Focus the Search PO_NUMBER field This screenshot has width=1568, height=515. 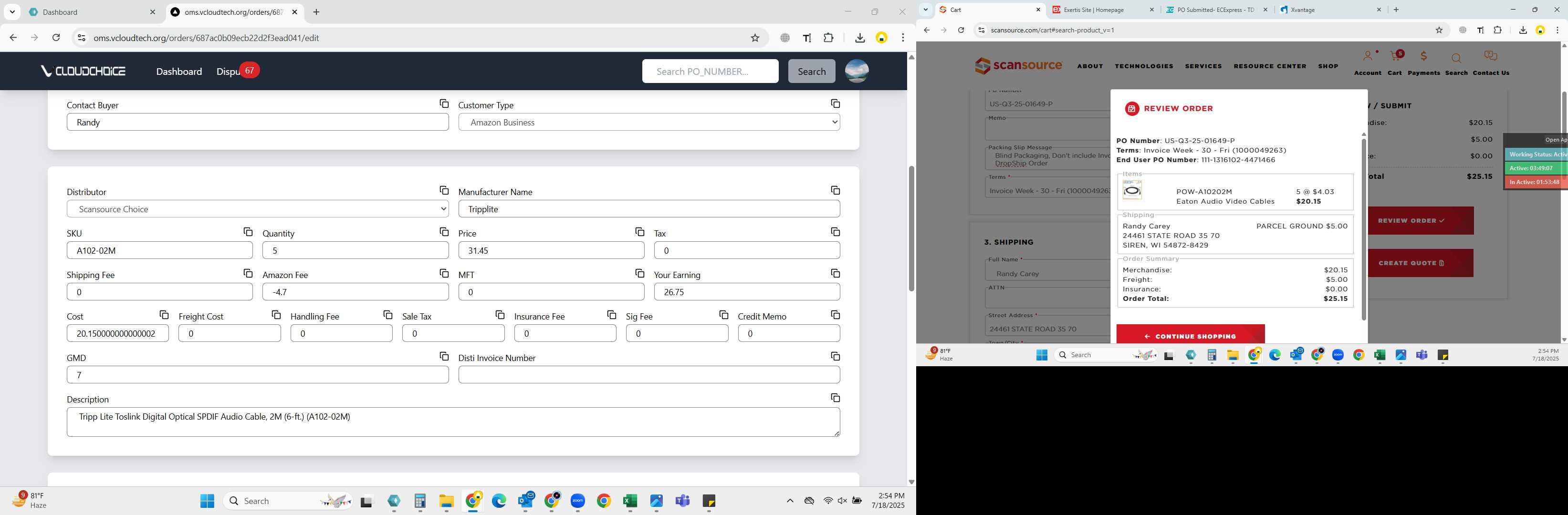pos(710,71)
